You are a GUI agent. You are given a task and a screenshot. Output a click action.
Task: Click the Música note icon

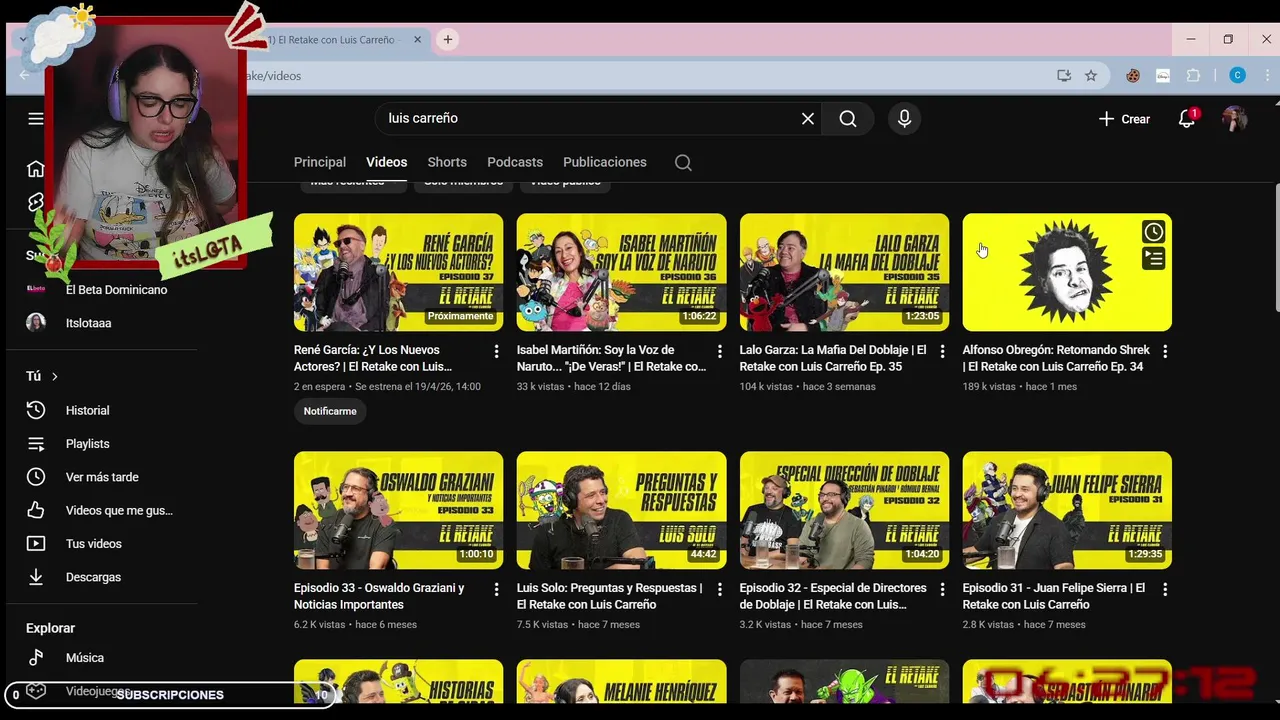click(x=36, y=658)
